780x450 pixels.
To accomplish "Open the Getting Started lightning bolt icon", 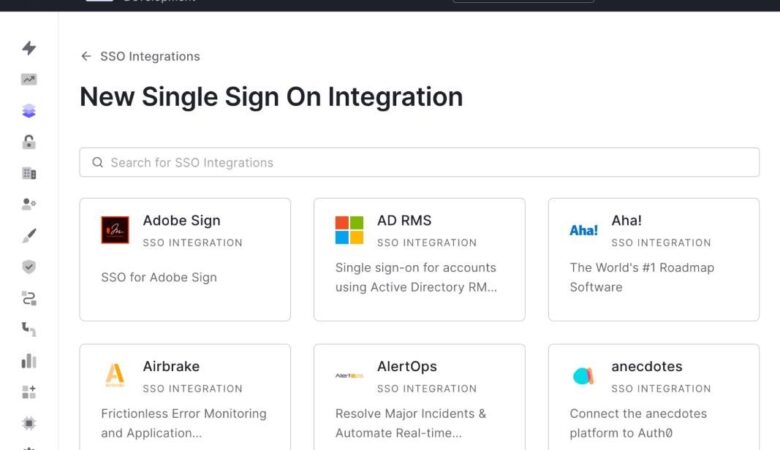I will (x=29, y=48).
